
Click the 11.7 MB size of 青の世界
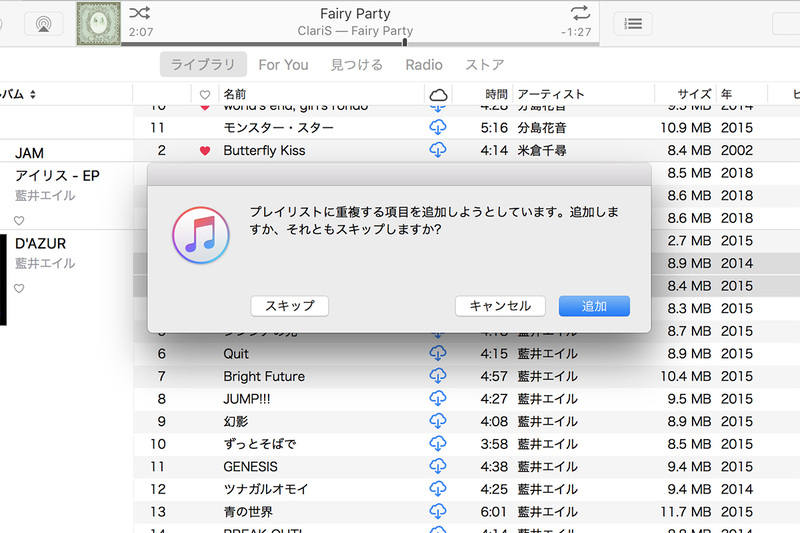click(x=686, y=512)
